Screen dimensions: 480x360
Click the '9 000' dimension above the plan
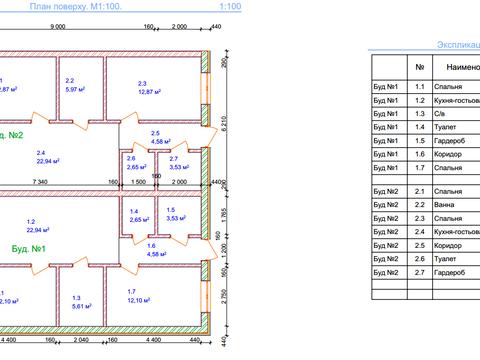point(58,27)
